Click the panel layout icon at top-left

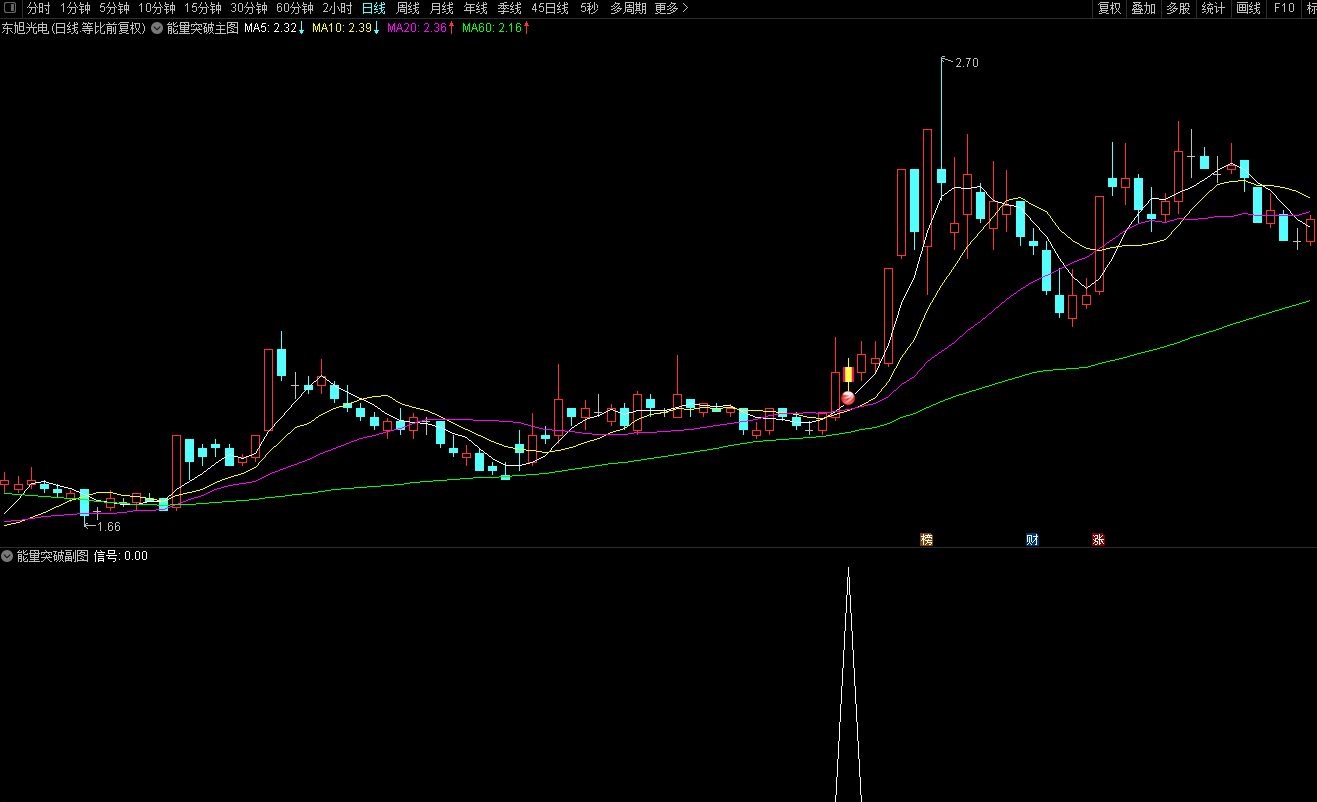pos(10,8)
